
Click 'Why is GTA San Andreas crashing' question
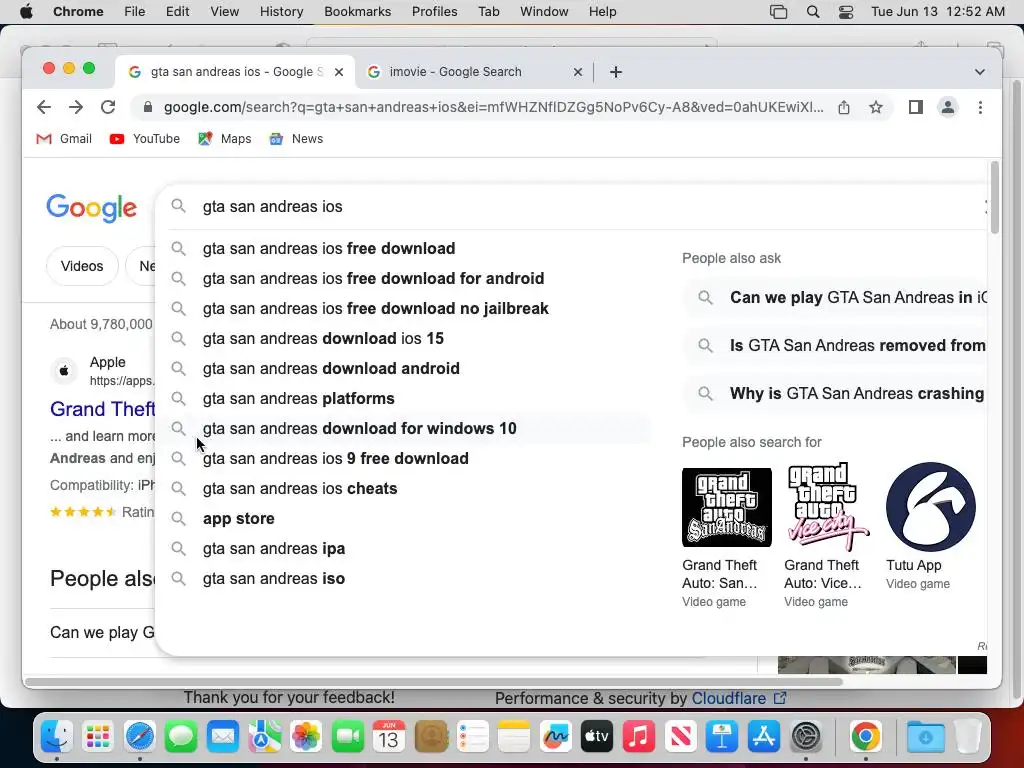(x=836, y=393)
